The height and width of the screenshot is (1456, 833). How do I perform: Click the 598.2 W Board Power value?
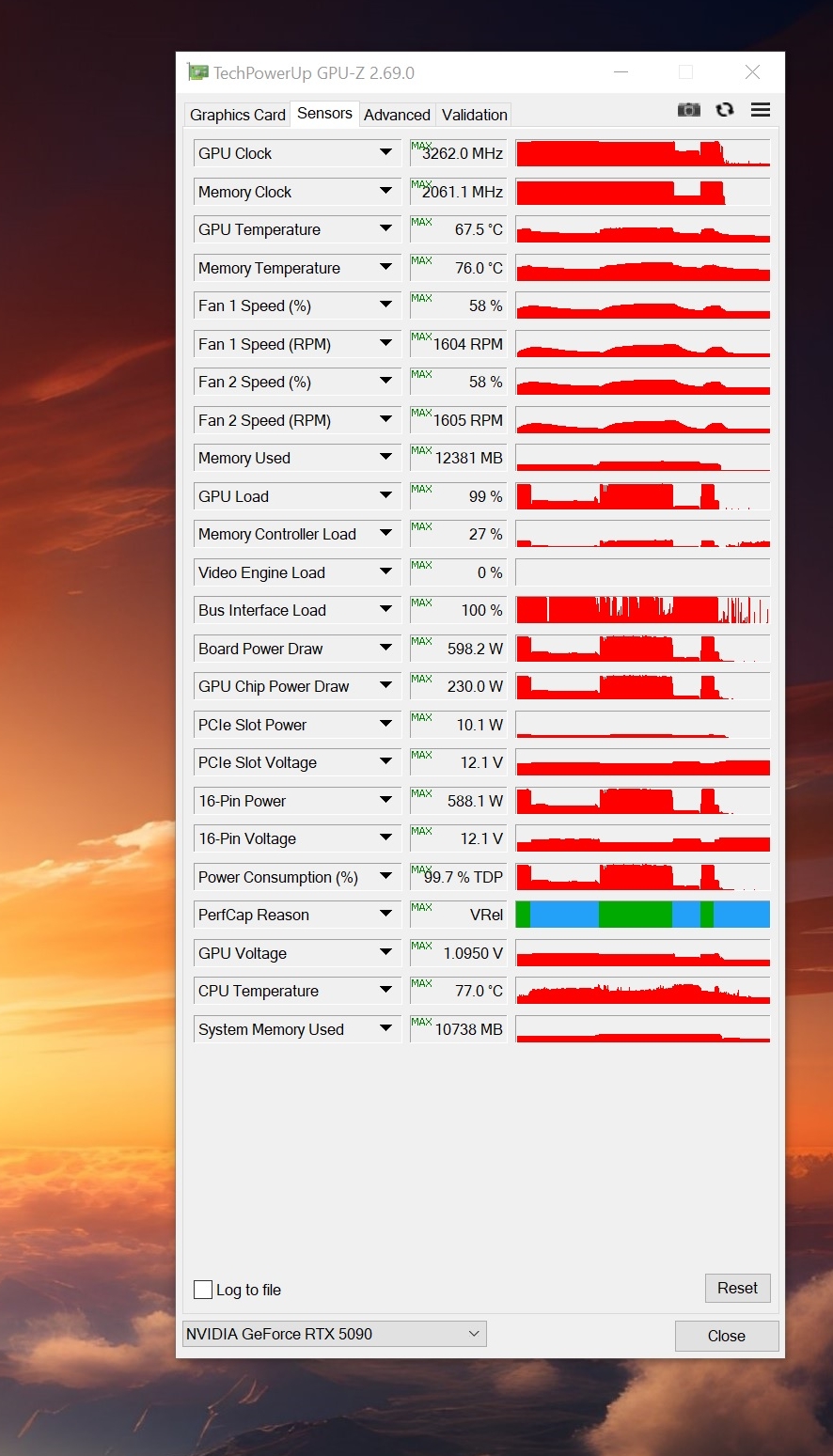click(x=458, y=649)
